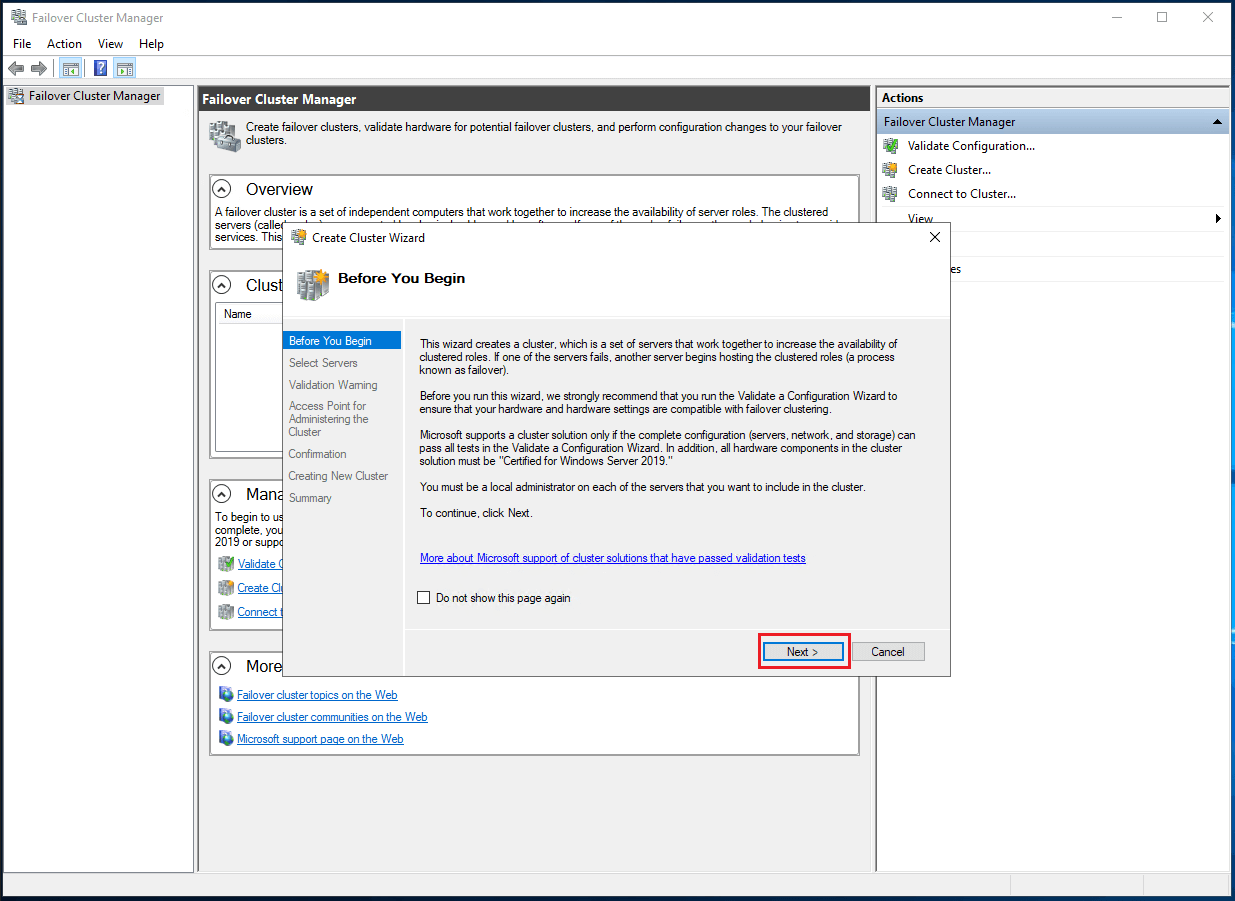Click the Create Cluster icon in Actions pane
Image resolution: width=1235 pixels, height=901 pixels.
[890, 170]
